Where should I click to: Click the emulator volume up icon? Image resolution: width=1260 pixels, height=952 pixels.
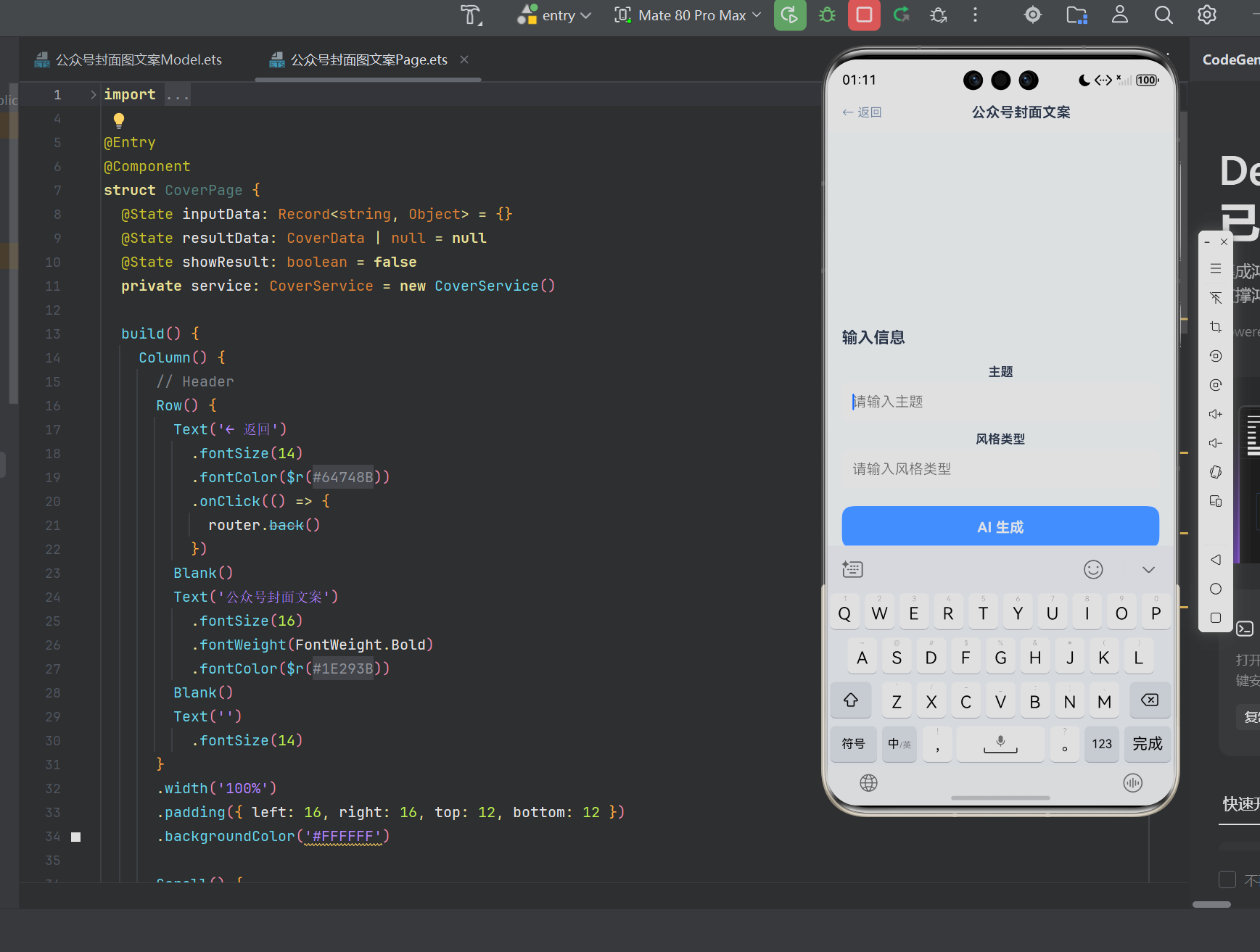pyautogui.click(x=1216, y=414)
